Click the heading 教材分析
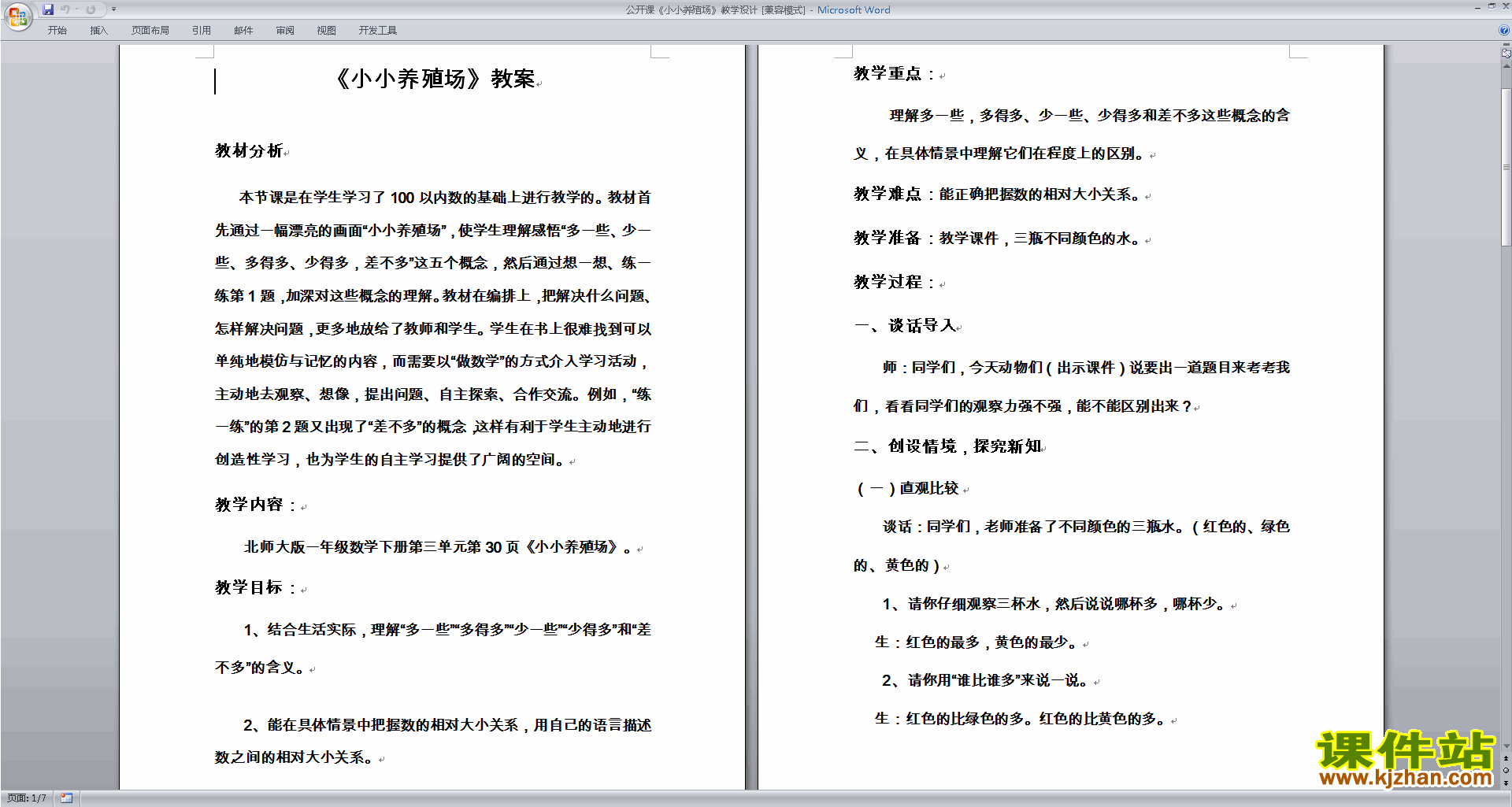Viewport: 1512px width, 807px height. pyautogui.click(x=249, y=150)
